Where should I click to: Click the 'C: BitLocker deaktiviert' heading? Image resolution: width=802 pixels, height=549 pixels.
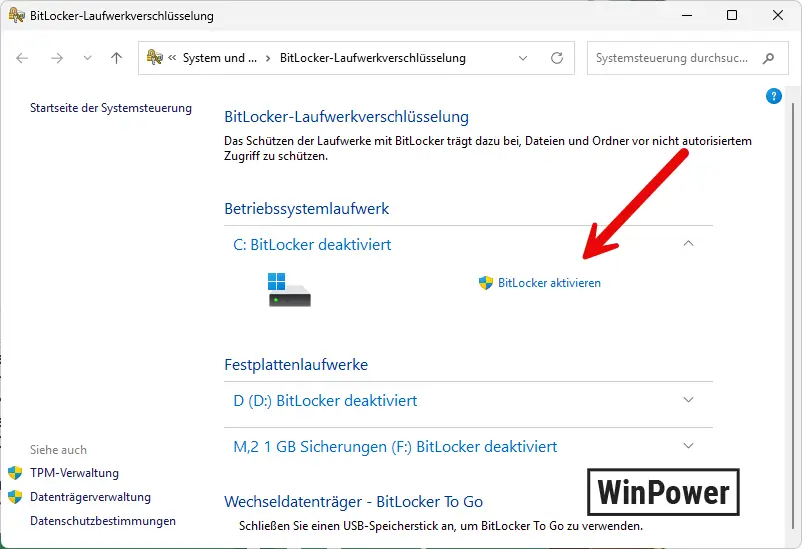point(312,245)
